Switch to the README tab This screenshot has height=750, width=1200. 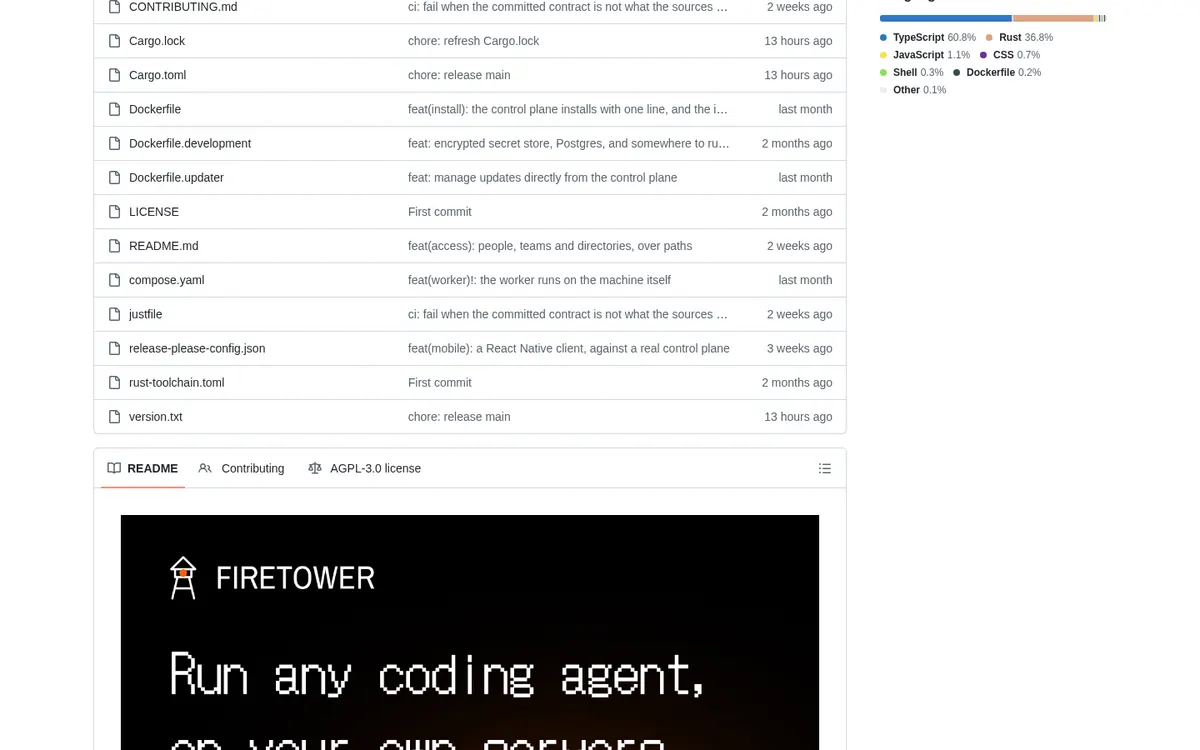(x=143, y=468)
